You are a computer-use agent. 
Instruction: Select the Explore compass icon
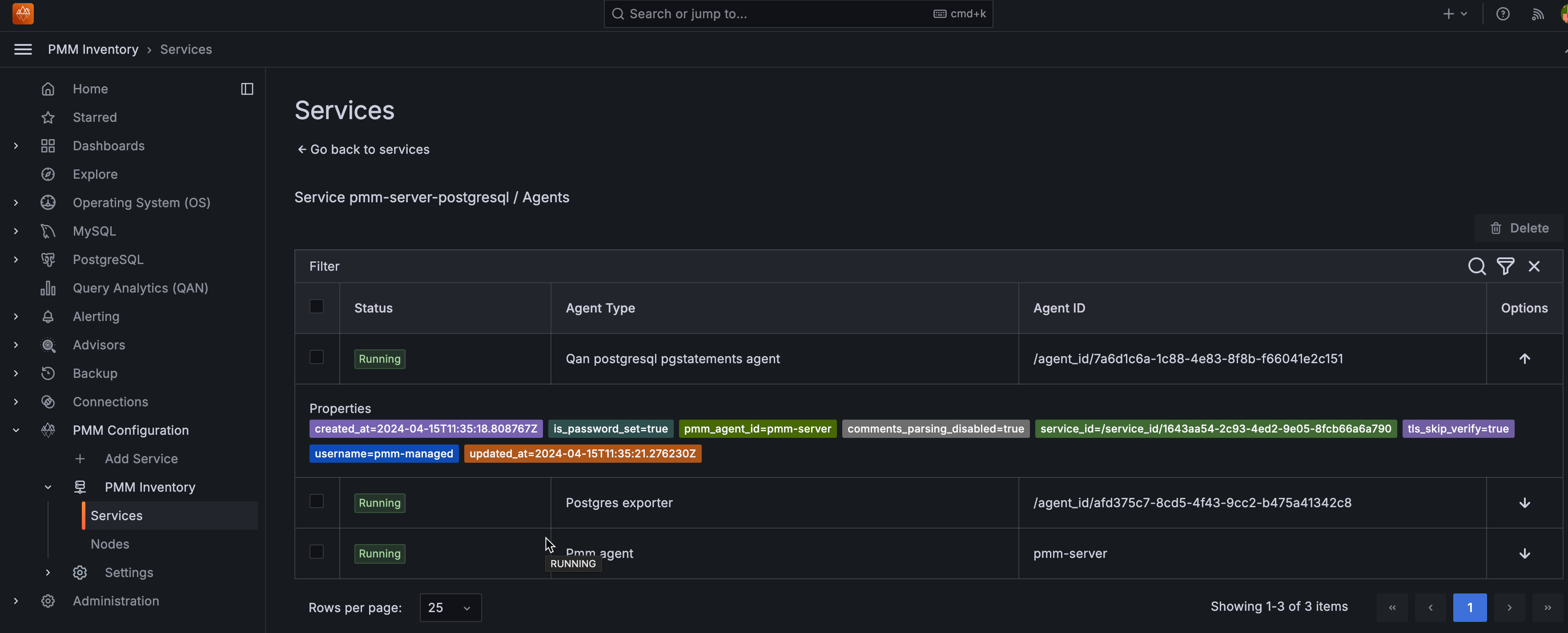click(x=48, y=174)
